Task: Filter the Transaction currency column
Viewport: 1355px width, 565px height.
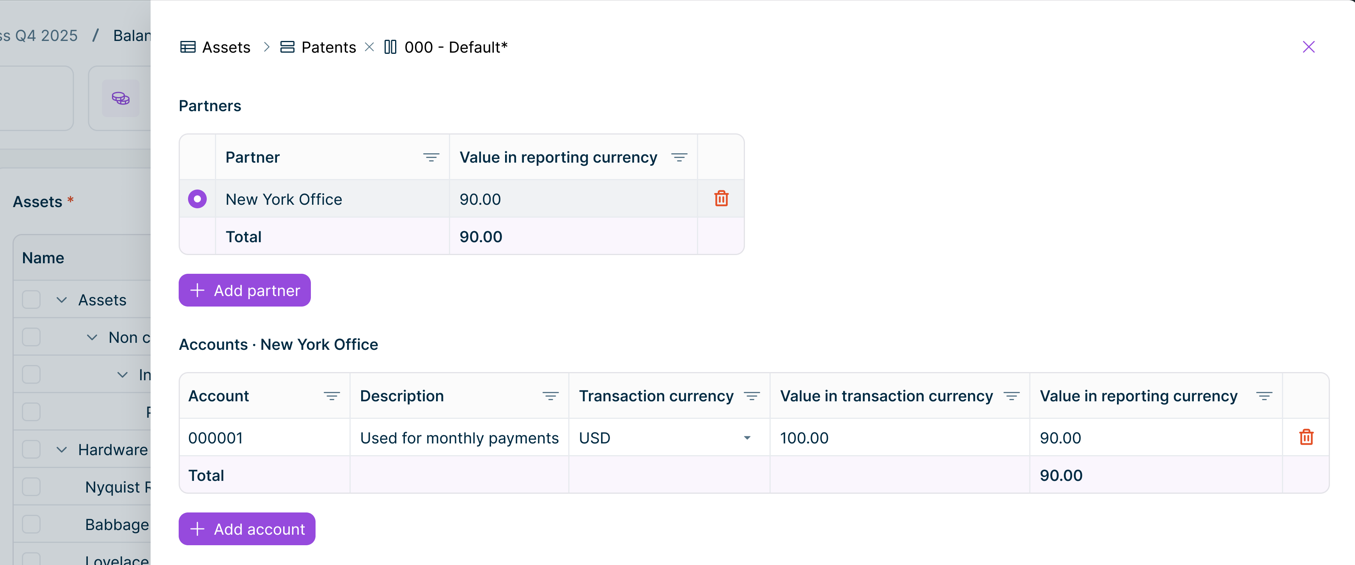Action: click(x=752, y=397)
